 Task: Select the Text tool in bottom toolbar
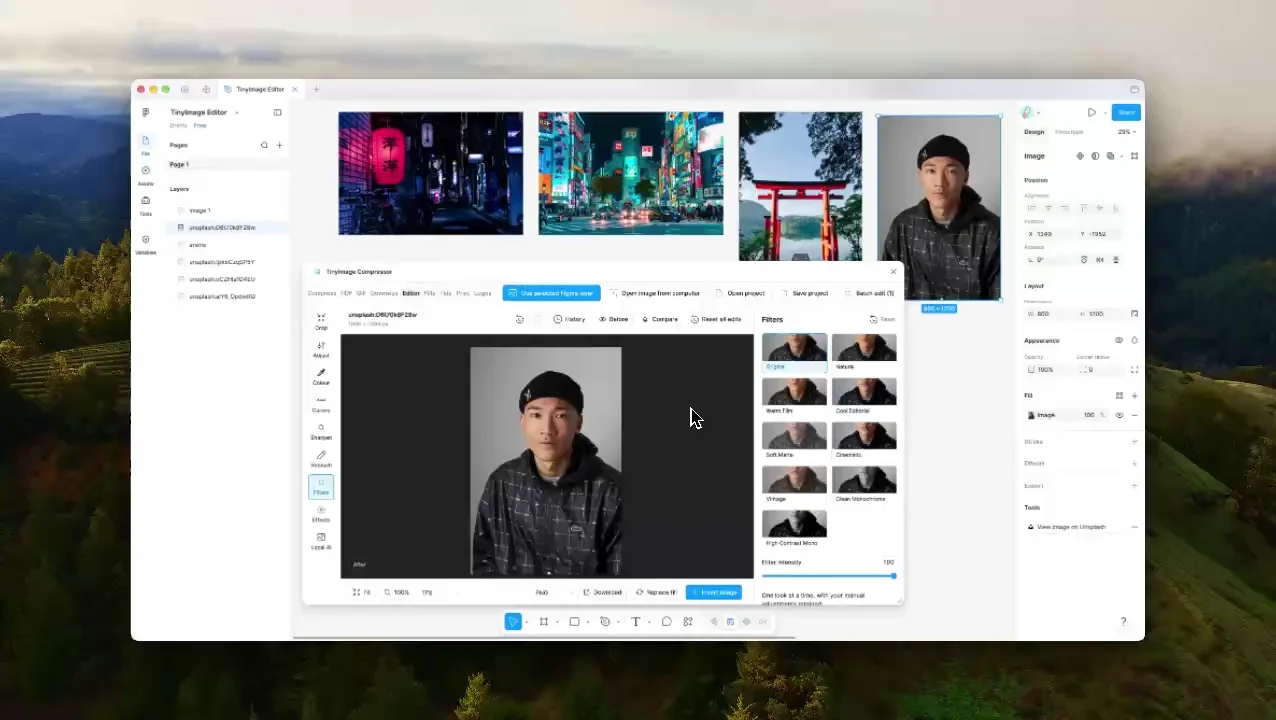635,622
